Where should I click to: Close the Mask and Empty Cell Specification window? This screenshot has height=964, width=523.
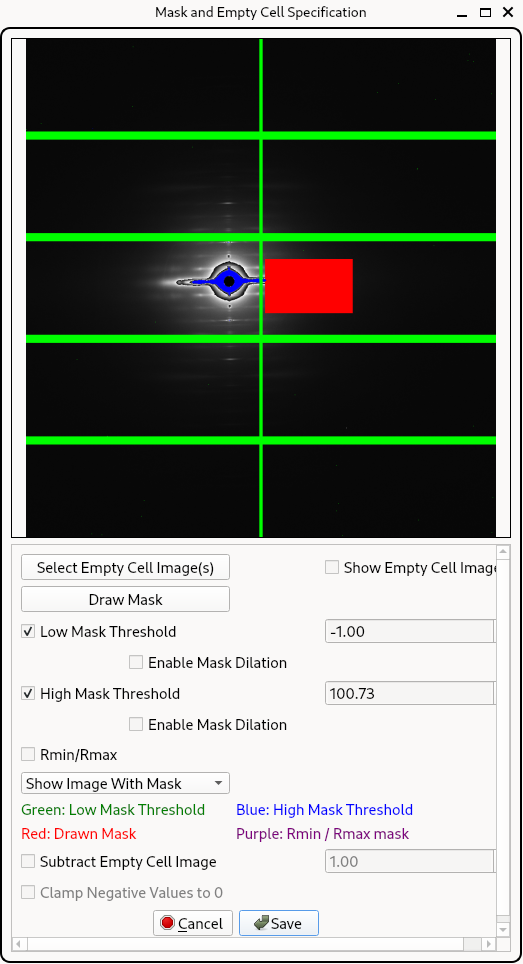pyautogui.click(x=508, y=12)
